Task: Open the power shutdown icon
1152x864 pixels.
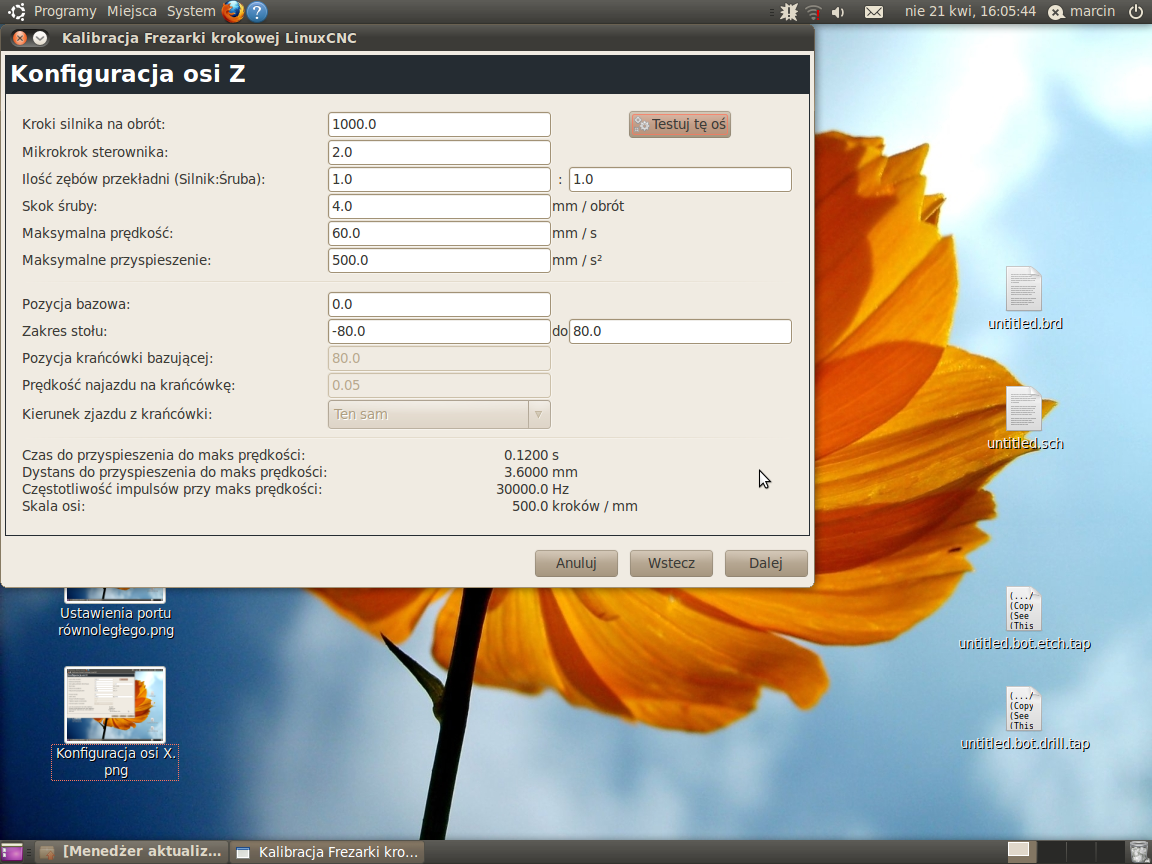Action: click(1136, 11)
